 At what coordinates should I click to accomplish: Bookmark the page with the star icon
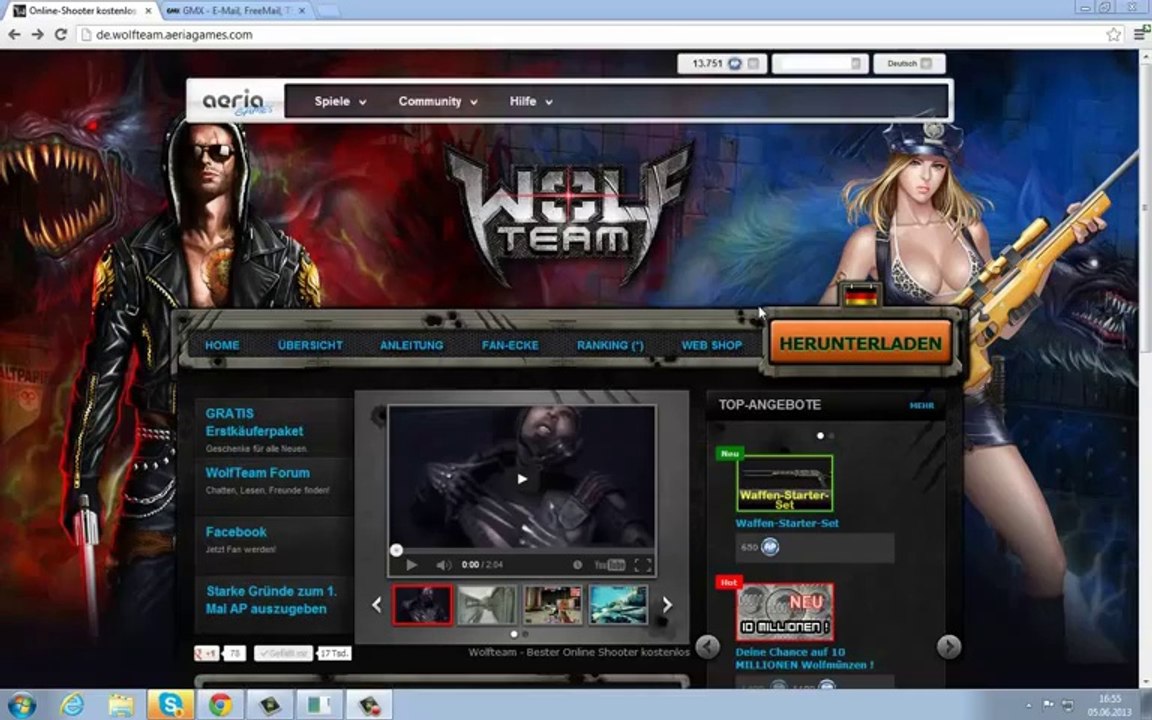pos(1113,35)
